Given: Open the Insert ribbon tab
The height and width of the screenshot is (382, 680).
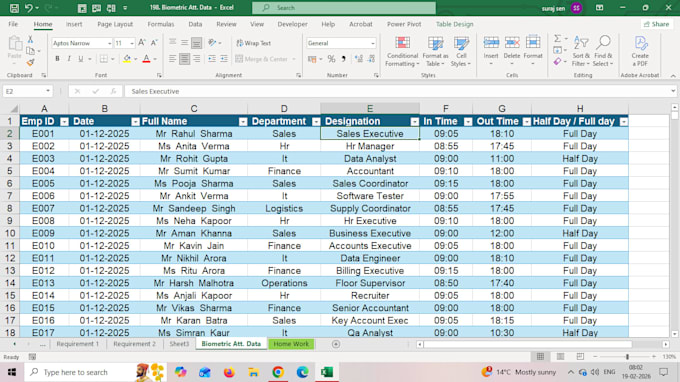Looking at the screenshot, I should 74,24.
